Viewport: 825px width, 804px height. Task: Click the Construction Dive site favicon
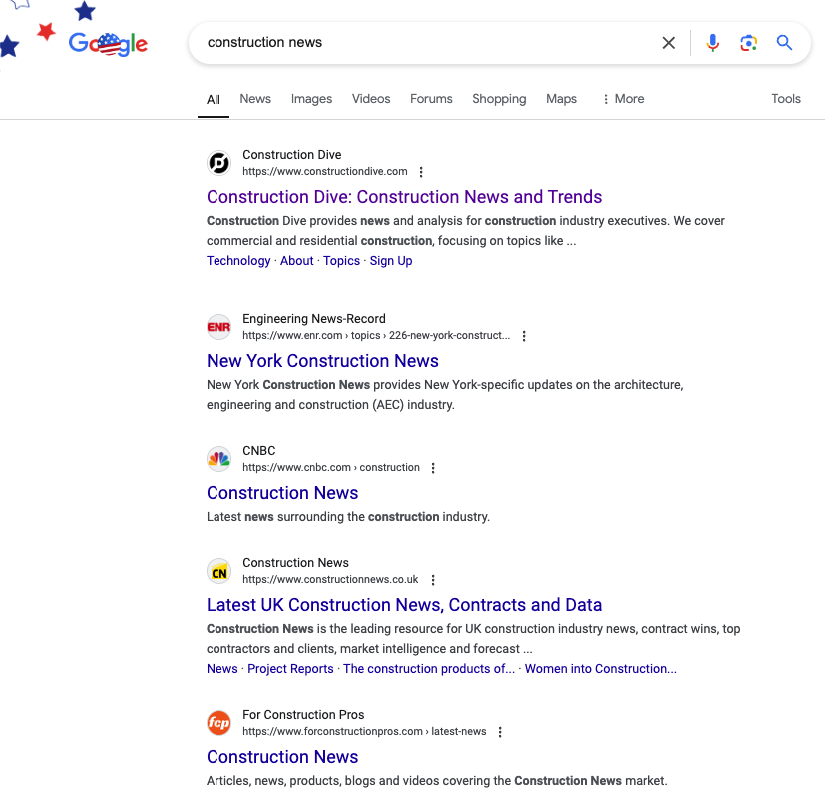(219, 163)
